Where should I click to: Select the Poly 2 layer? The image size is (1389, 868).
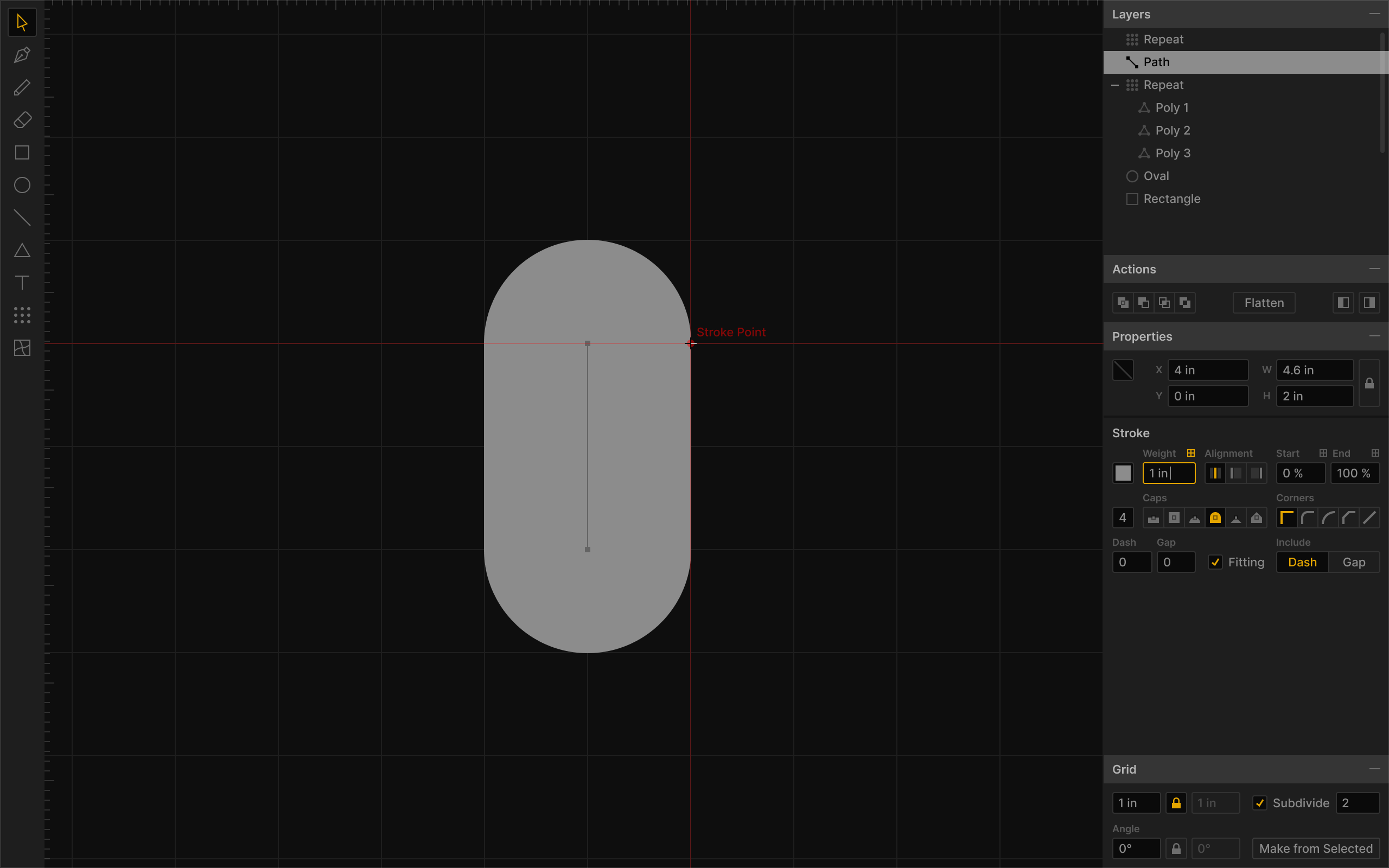(x=1172, y=130)
